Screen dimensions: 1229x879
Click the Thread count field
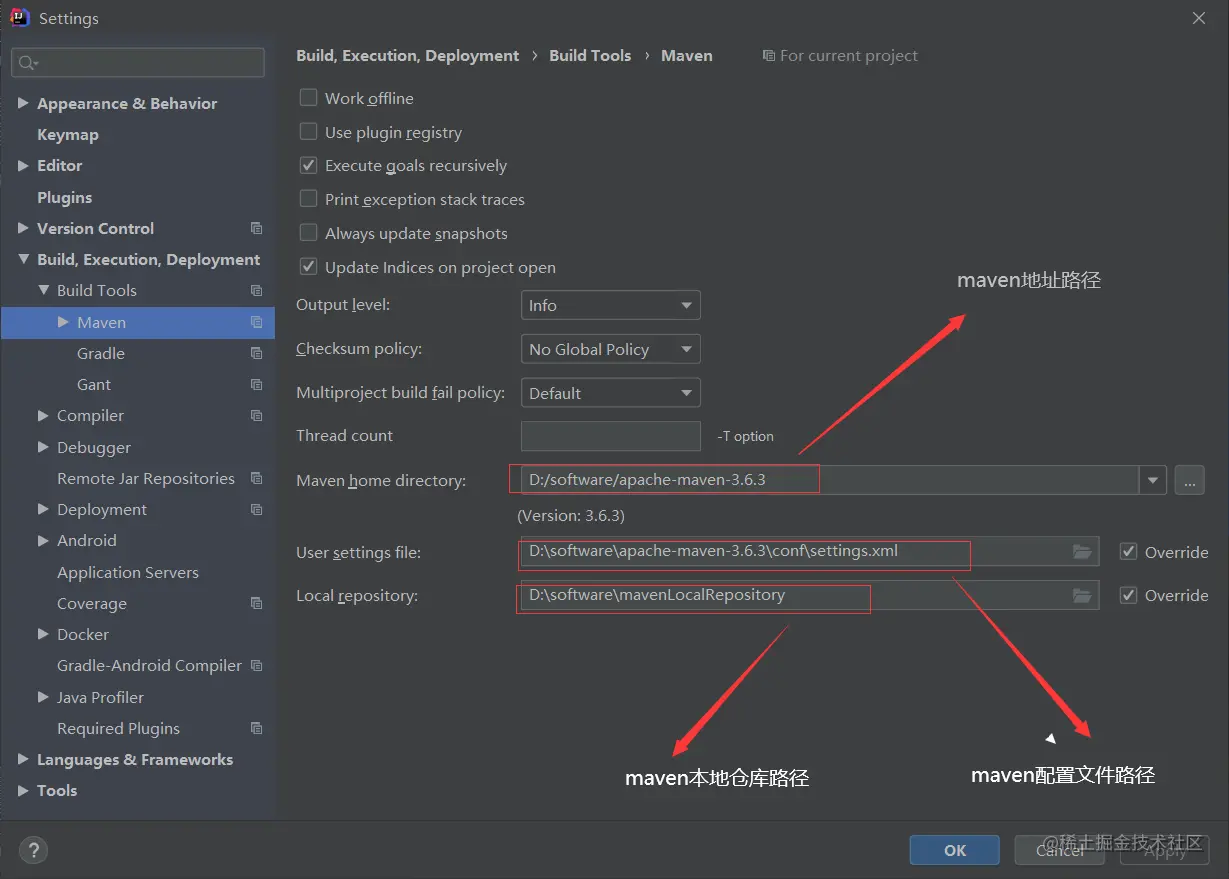click(610, 436)
